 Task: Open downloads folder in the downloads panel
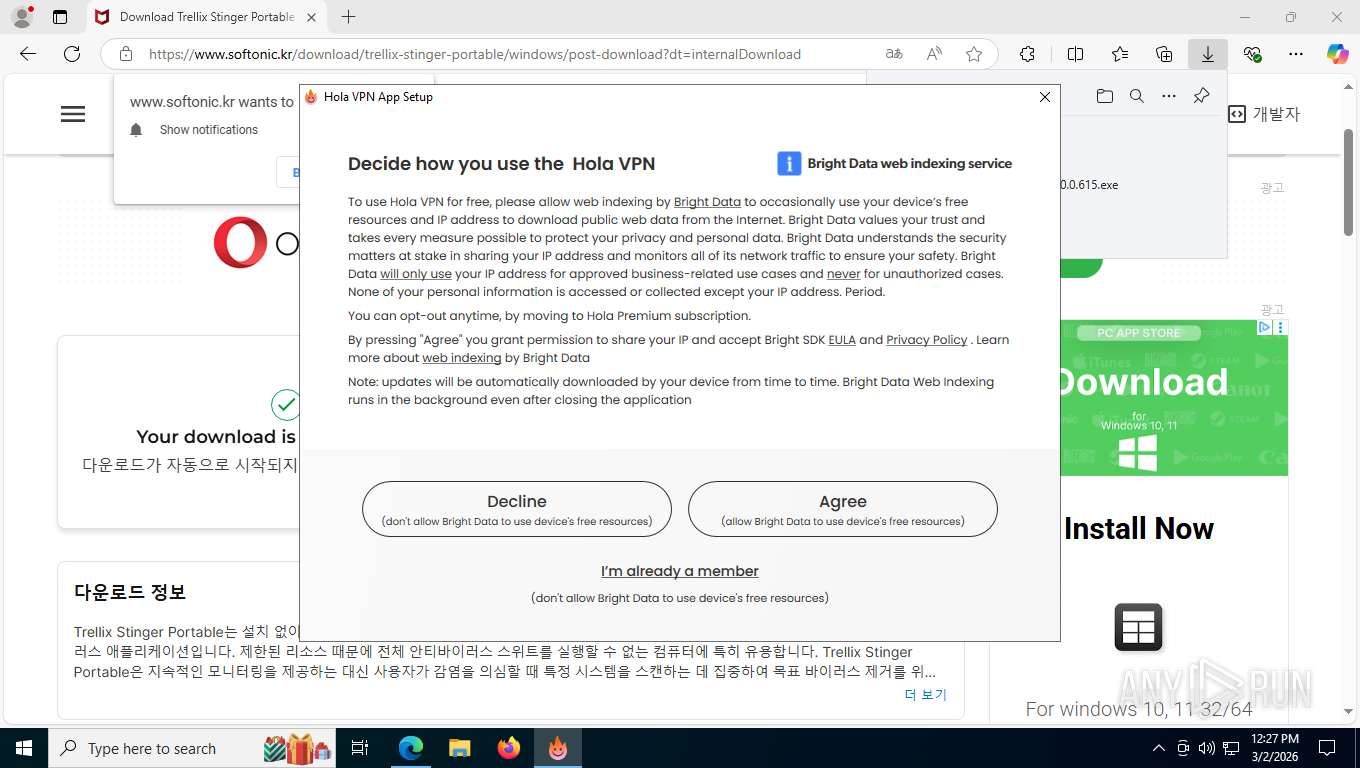pos(1104,96)
